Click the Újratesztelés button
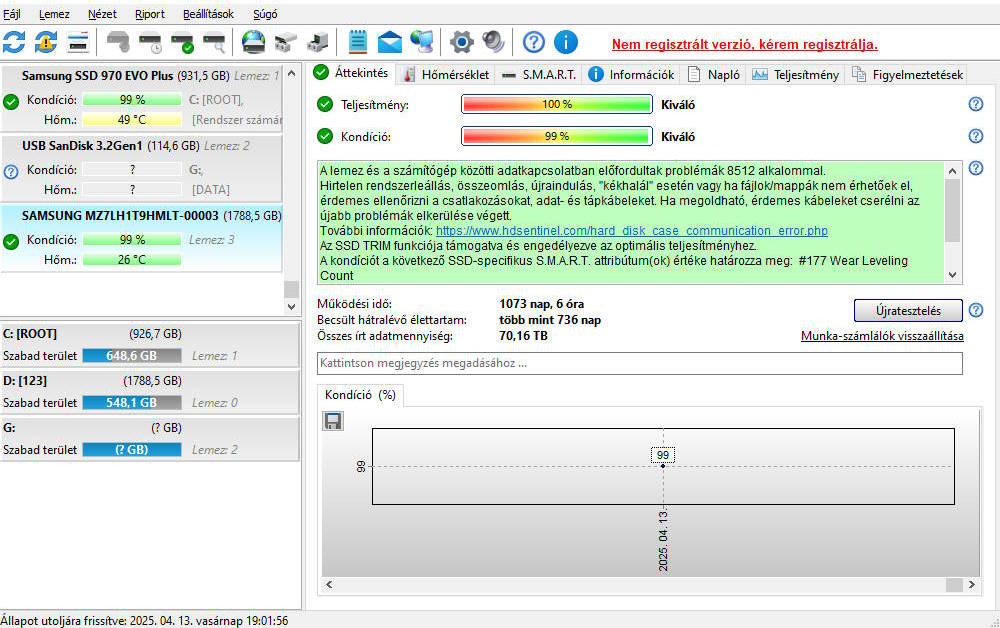Viewport: 1000px width, 628px height. (908, 310)
